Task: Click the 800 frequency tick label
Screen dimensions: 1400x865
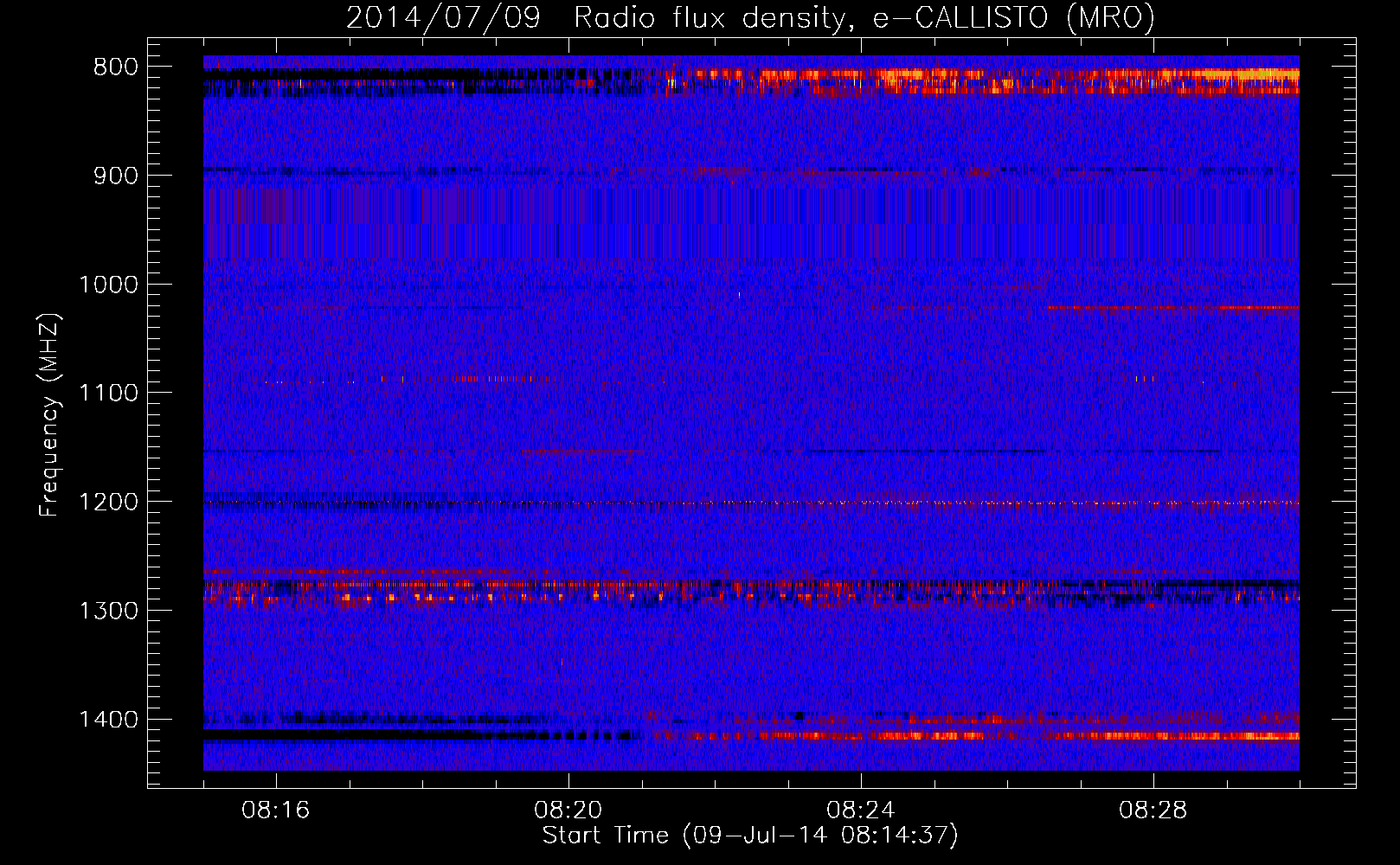Action: point(116,67)
